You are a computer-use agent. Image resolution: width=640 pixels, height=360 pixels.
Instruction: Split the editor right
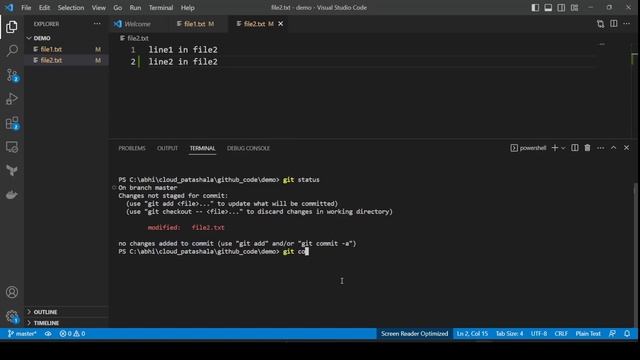coord(613,24)
